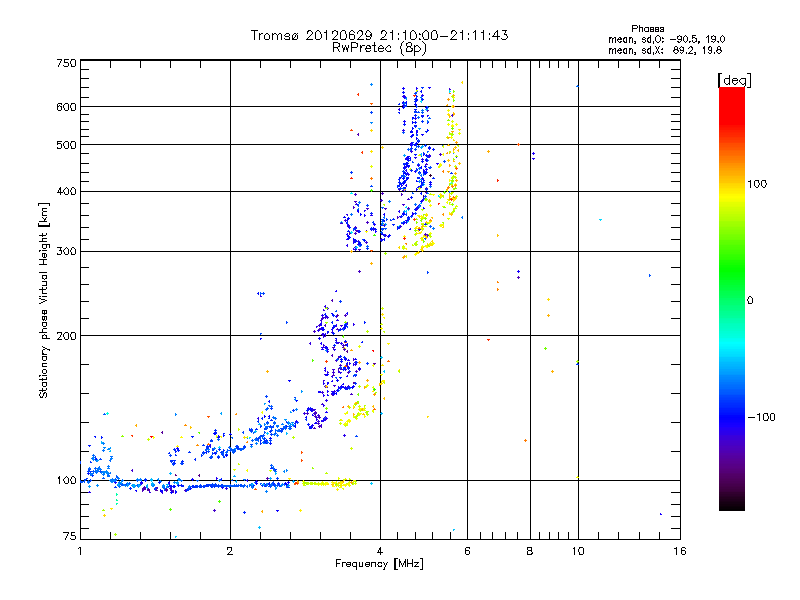Screen dimensions: 800x600
Task: Click the y-axis tick label '75'
Action: (70, 536)
